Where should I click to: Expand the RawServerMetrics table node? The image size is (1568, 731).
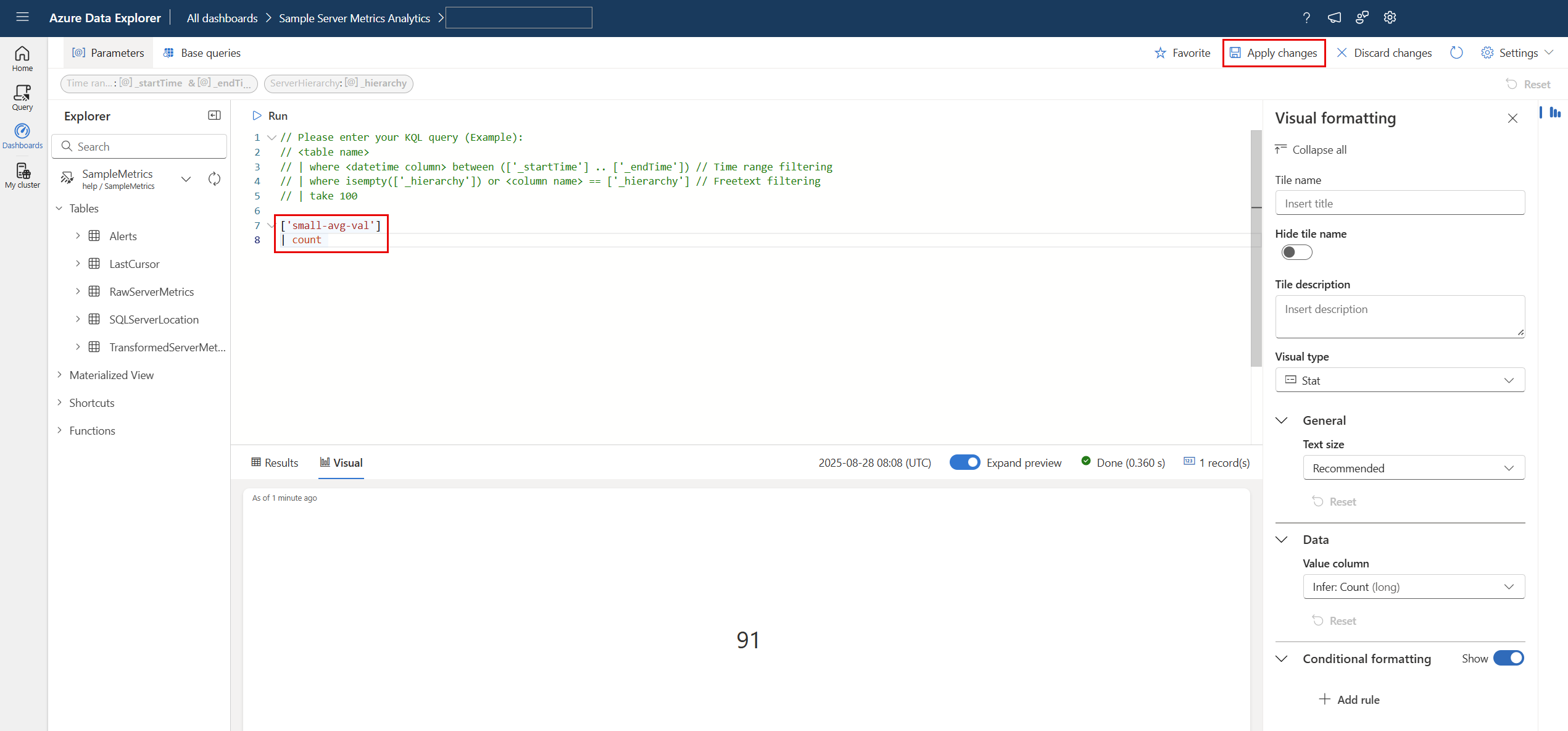click(78, 291)
